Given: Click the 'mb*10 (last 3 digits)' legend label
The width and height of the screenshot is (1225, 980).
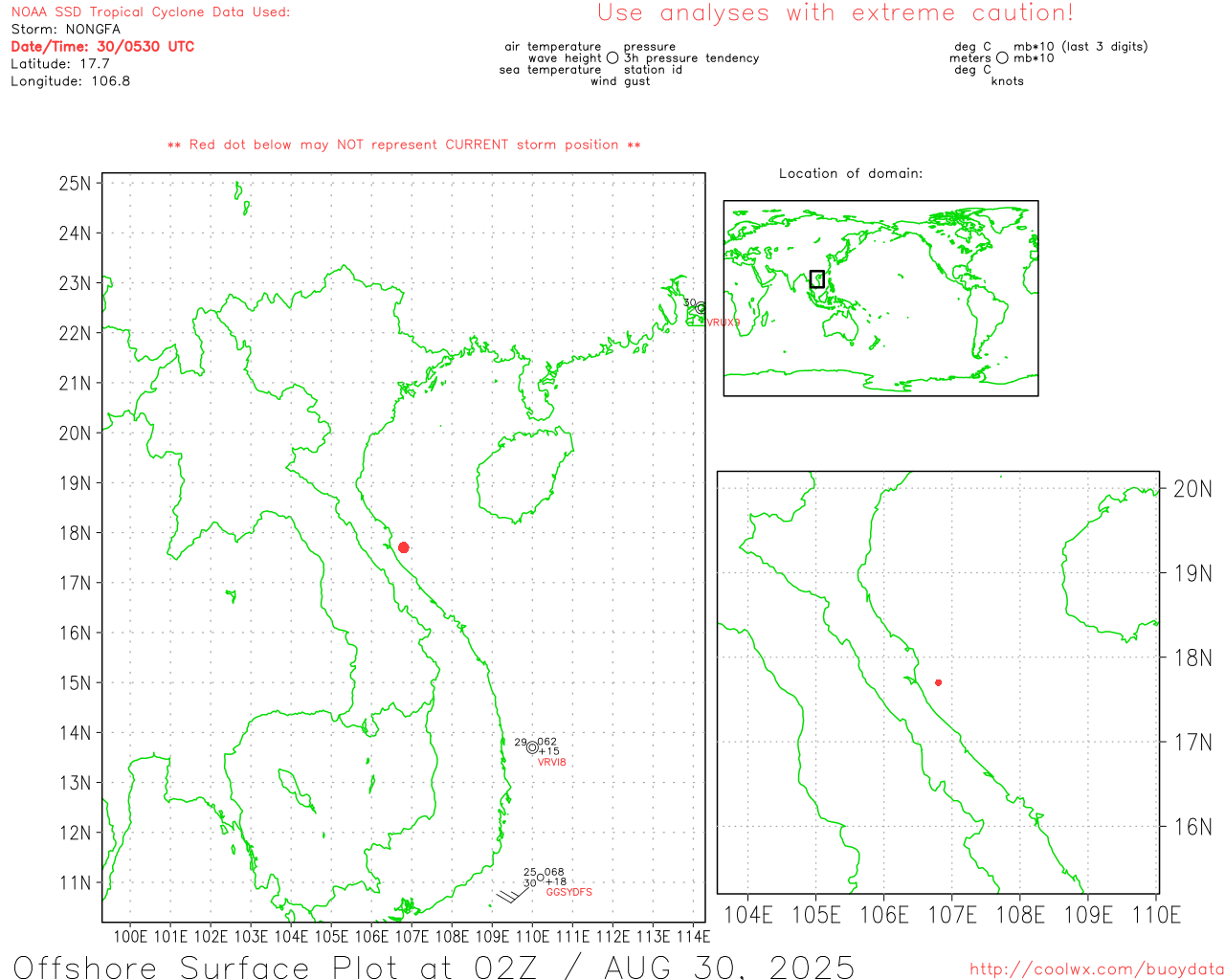Looking at the screenshot, I should (1080, 47).
